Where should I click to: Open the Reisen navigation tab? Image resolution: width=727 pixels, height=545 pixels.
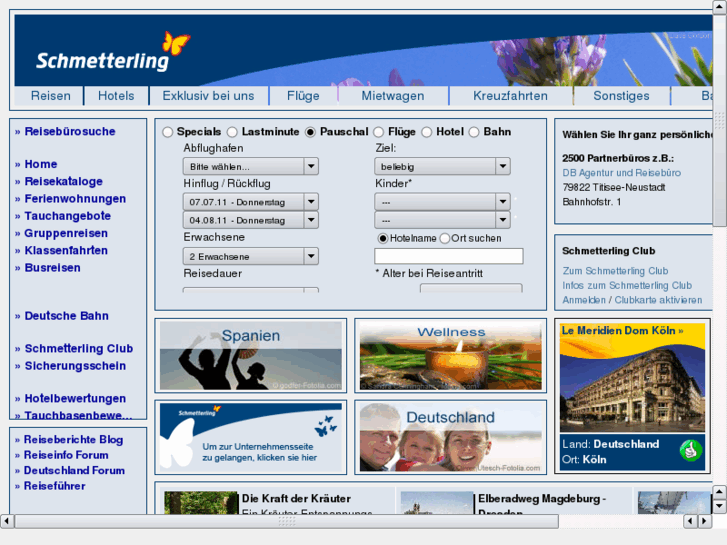(51, 96)
